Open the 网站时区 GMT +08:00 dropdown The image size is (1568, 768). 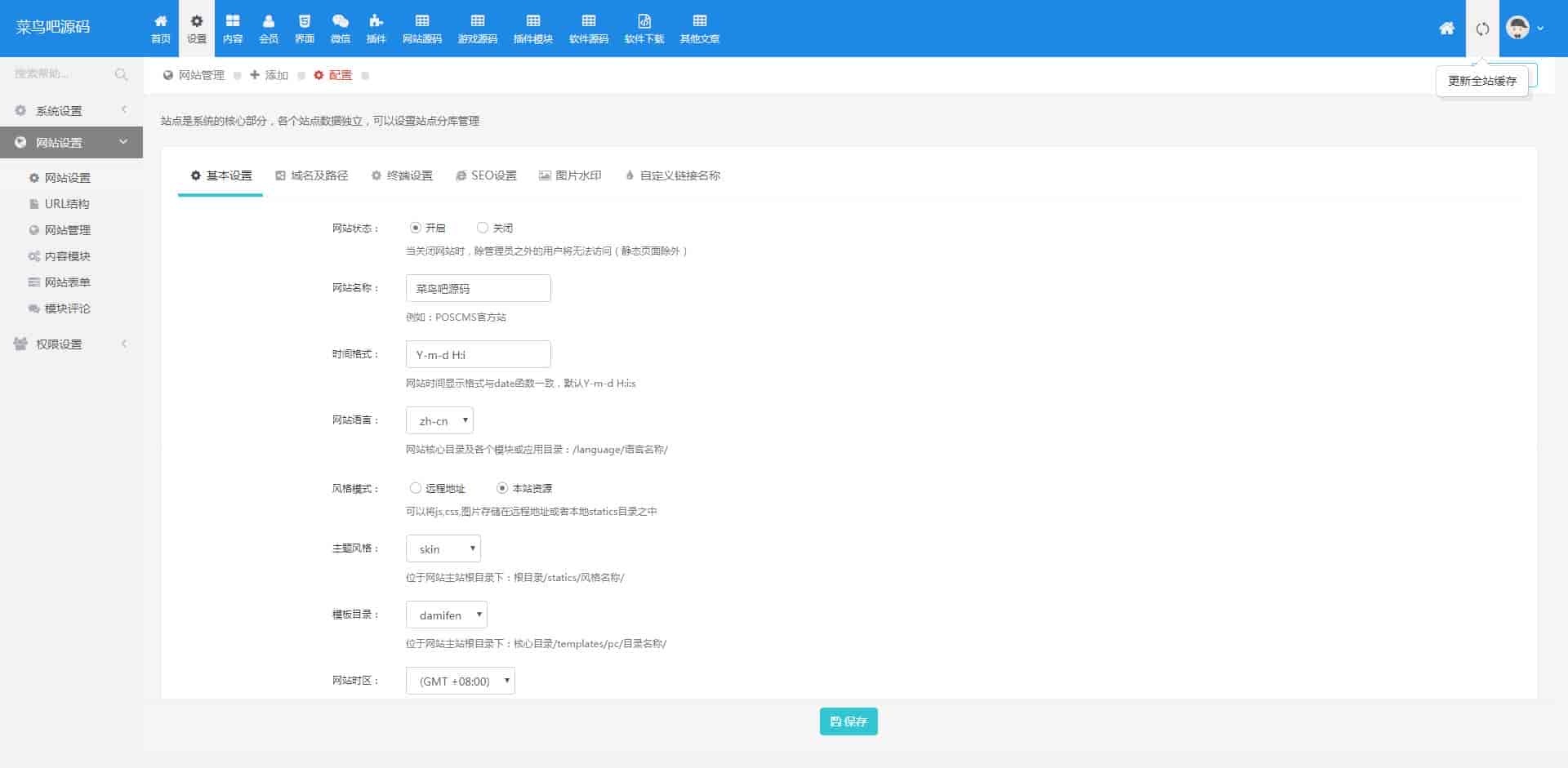tap(460, 681)
